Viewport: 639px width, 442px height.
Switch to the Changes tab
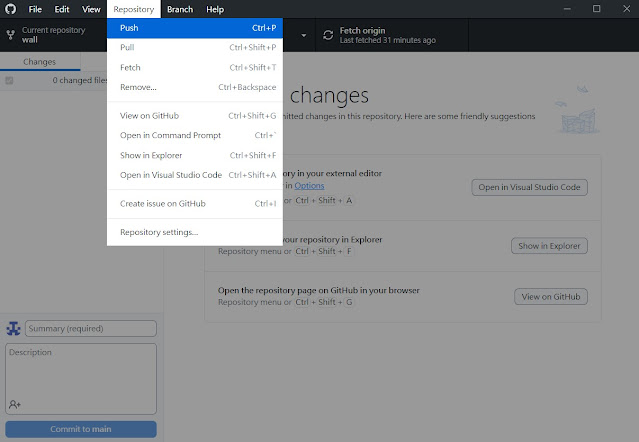(40, 62)
